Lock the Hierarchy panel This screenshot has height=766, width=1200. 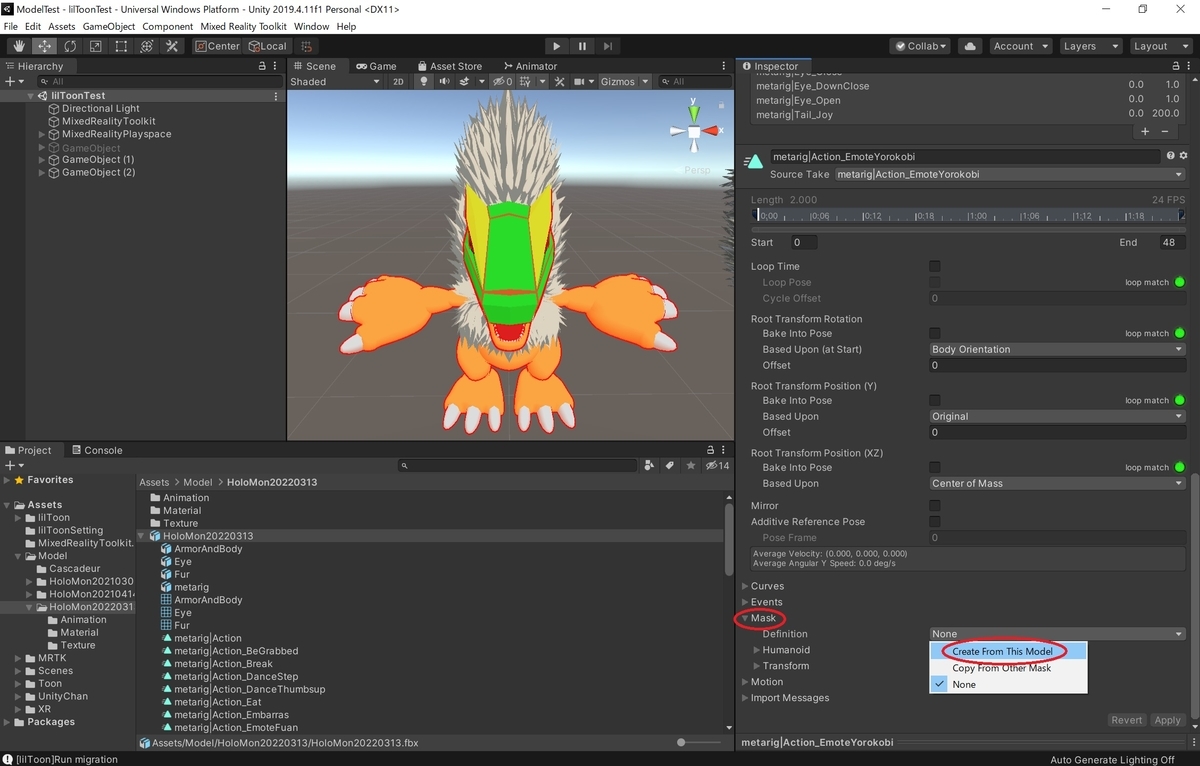[x=263, y=66]
